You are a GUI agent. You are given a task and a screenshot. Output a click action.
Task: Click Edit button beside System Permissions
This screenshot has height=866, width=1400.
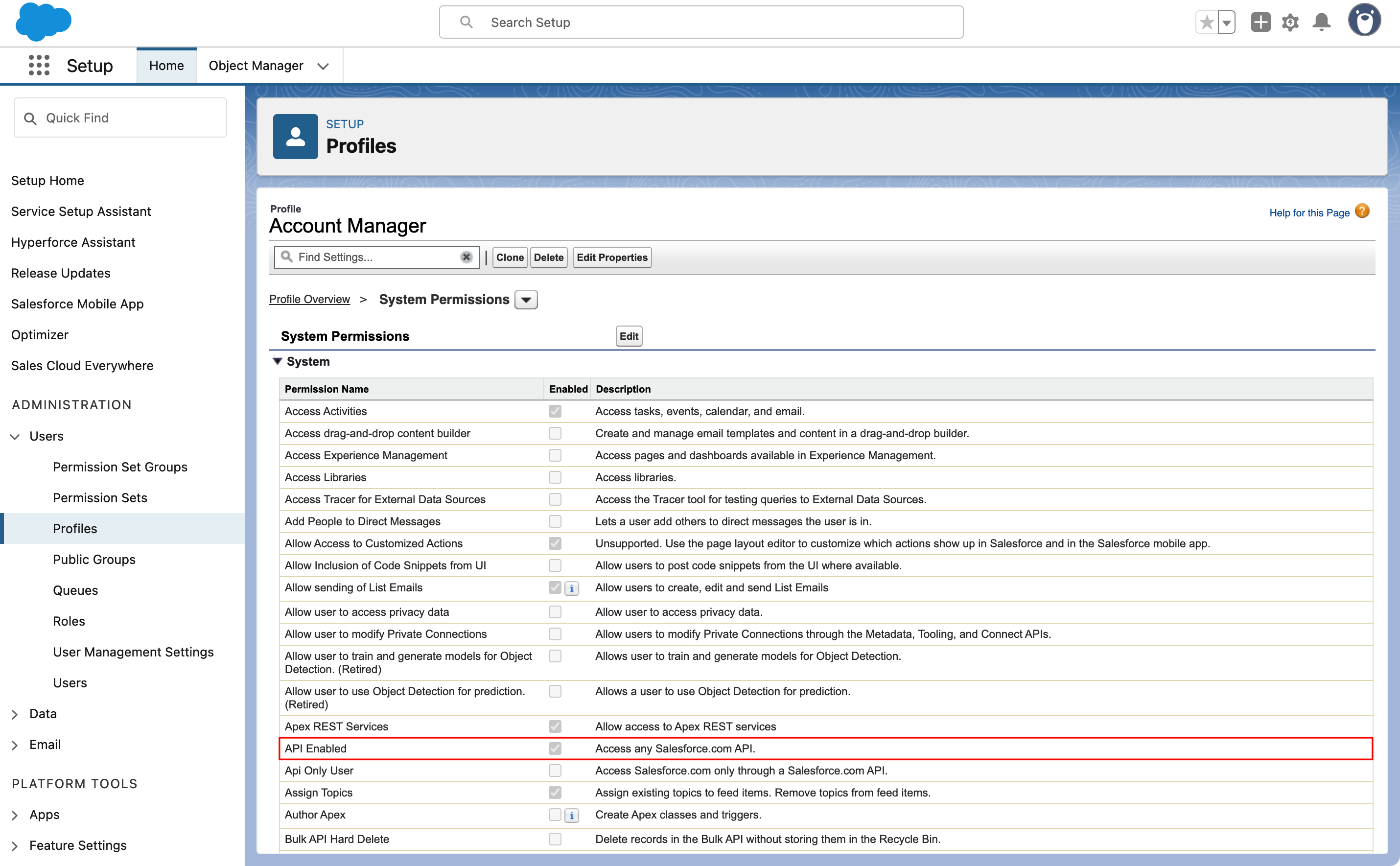click(x=629, y=336)
